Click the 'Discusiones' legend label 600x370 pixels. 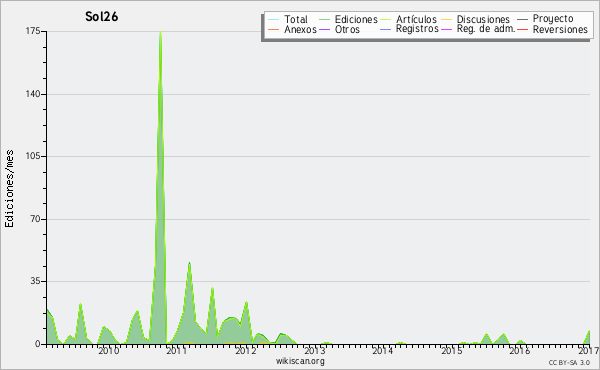click(483, 20)
